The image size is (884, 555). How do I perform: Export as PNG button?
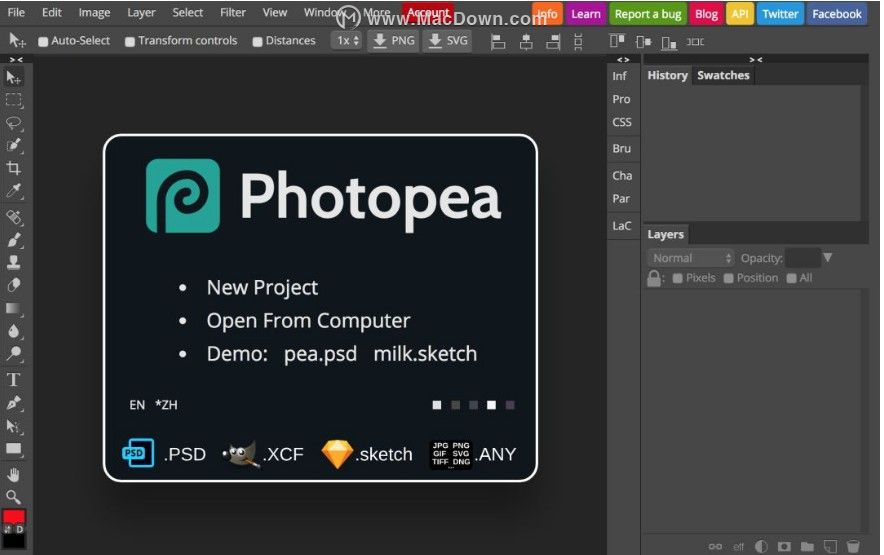coord(394,41)
